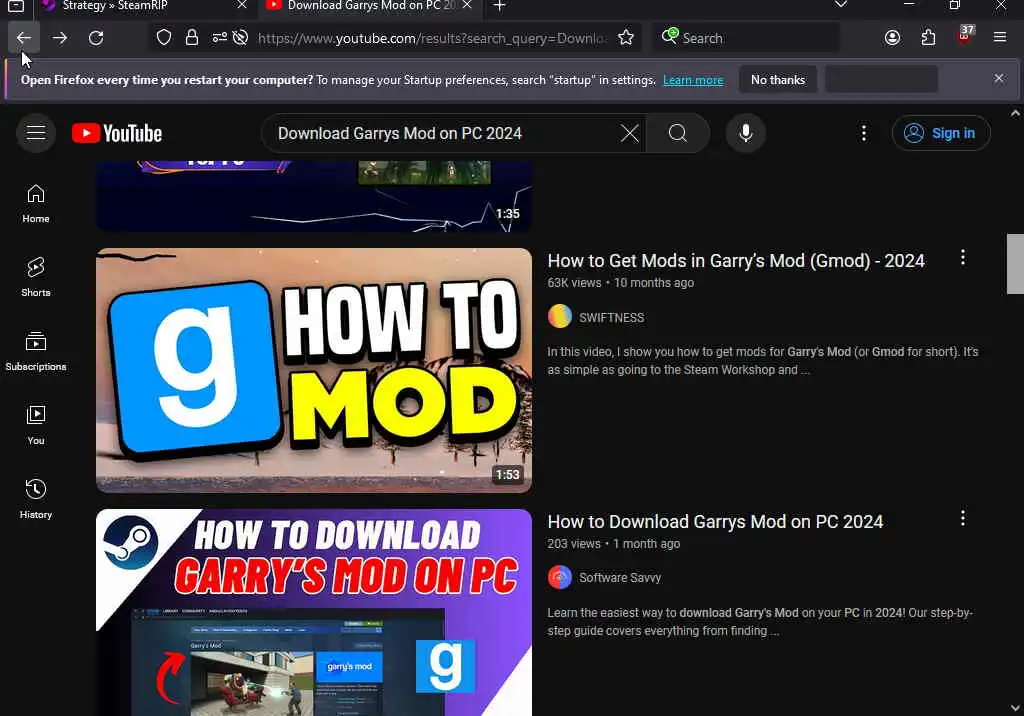This screenshot has height=716, width=1024.
Task: Open History in YouTube sidebar
Action: click(x=36, y=499)
